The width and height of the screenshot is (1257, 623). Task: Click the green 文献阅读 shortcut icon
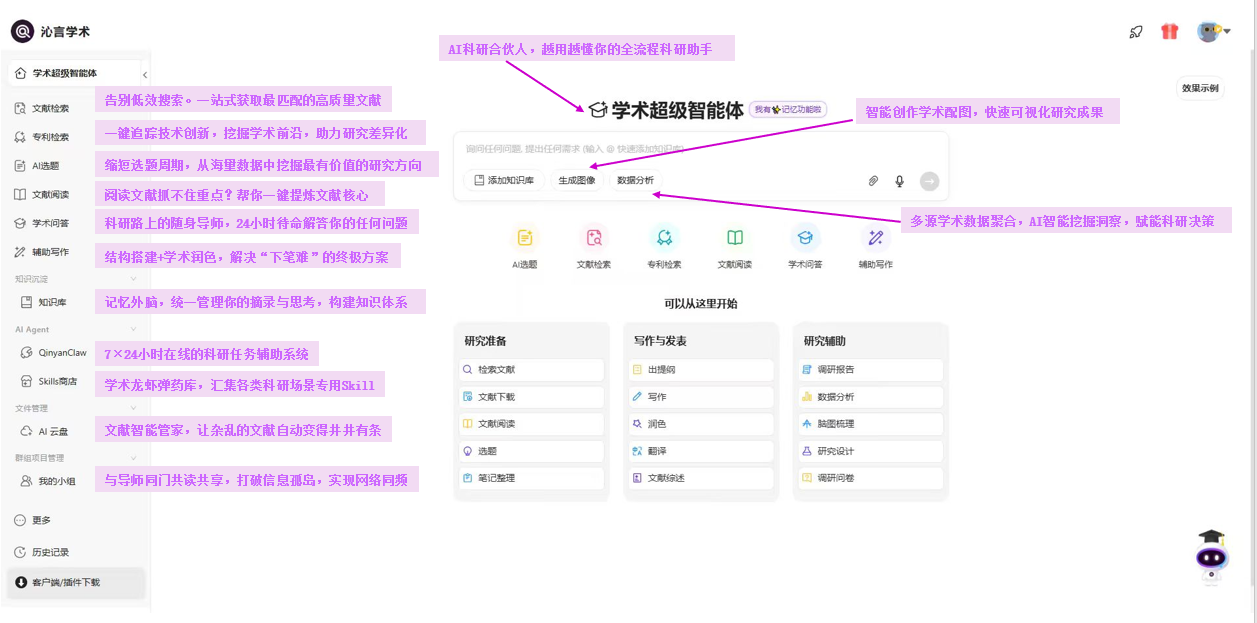coord(735,237)
